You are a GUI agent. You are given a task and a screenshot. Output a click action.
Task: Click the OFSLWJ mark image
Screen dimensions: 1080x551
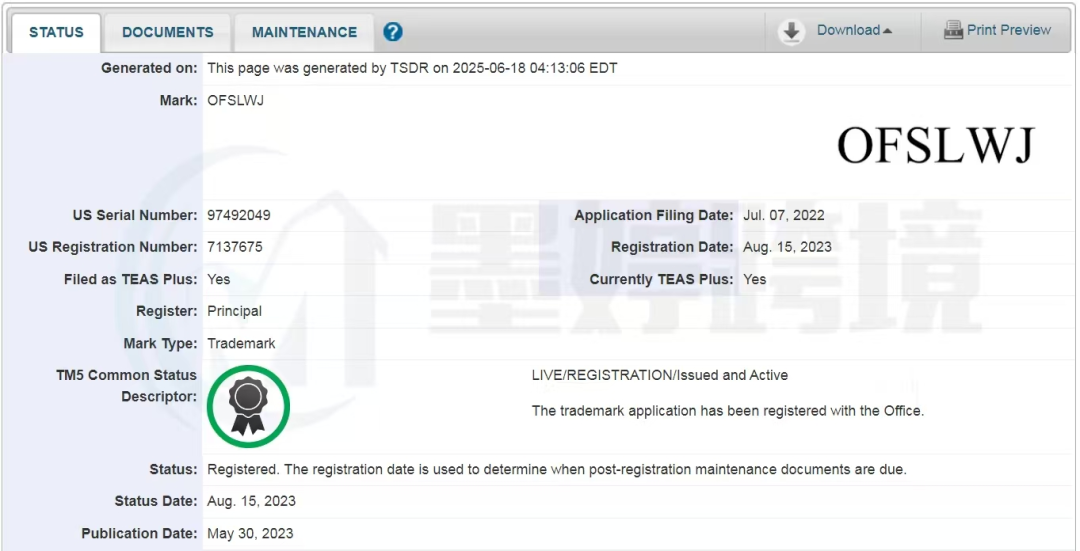[936, 145]
